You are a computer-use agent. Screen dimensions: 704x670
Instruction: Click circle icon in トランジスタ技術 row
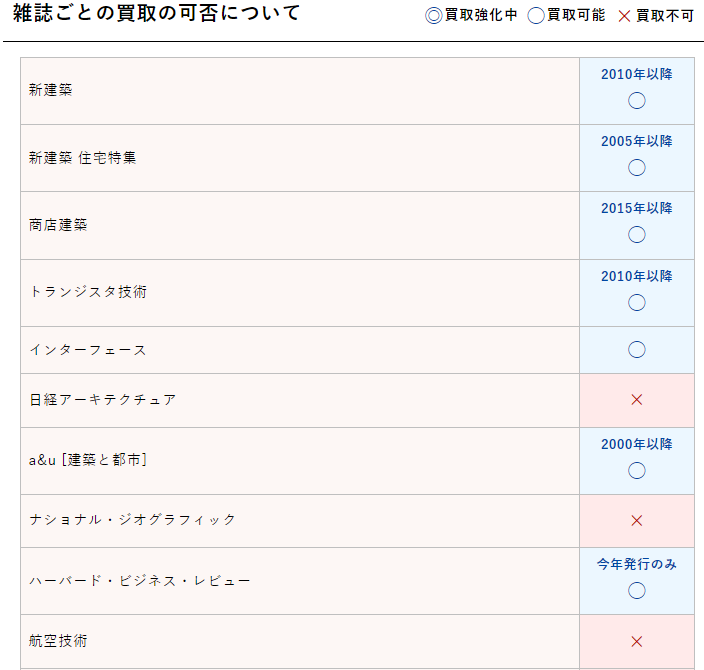click(636, 302)
